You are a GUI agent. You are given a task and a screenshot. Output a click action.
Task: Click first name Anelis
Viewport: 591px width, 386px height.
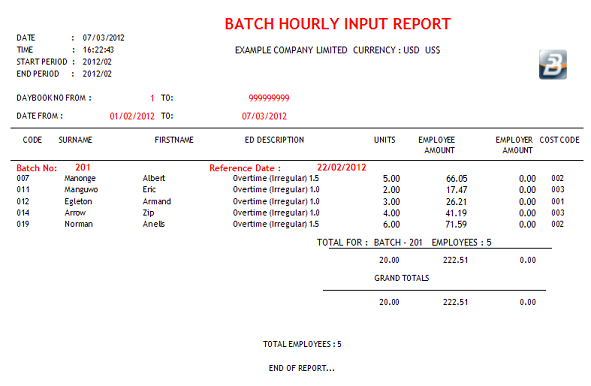[x=153, y=224]
